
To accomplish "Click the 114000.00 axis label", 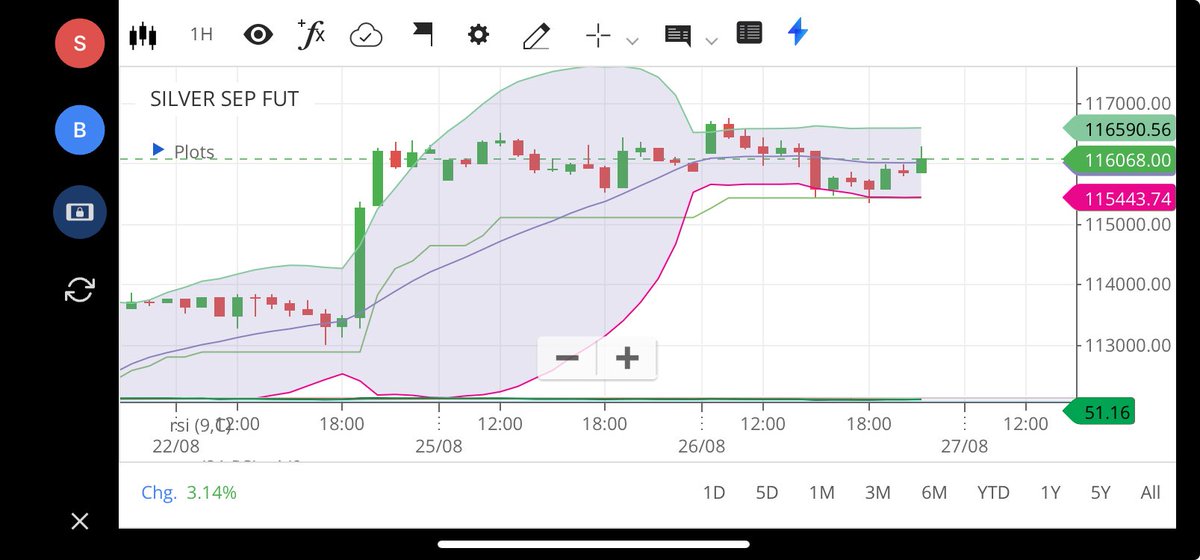I will [1128, 285].
